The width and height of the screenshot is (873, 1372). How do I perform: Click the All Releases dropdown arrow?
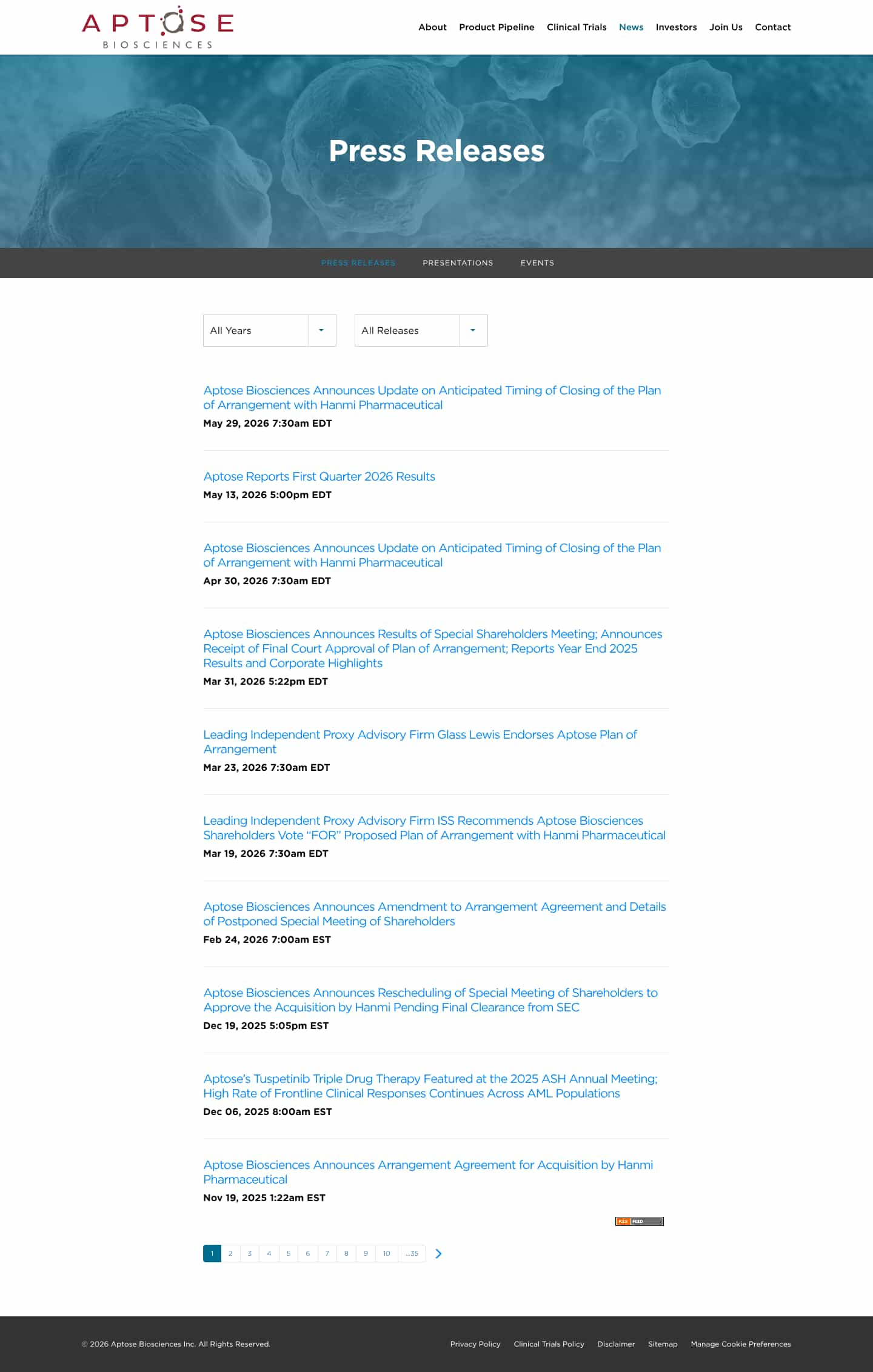[x=473, y=330]
